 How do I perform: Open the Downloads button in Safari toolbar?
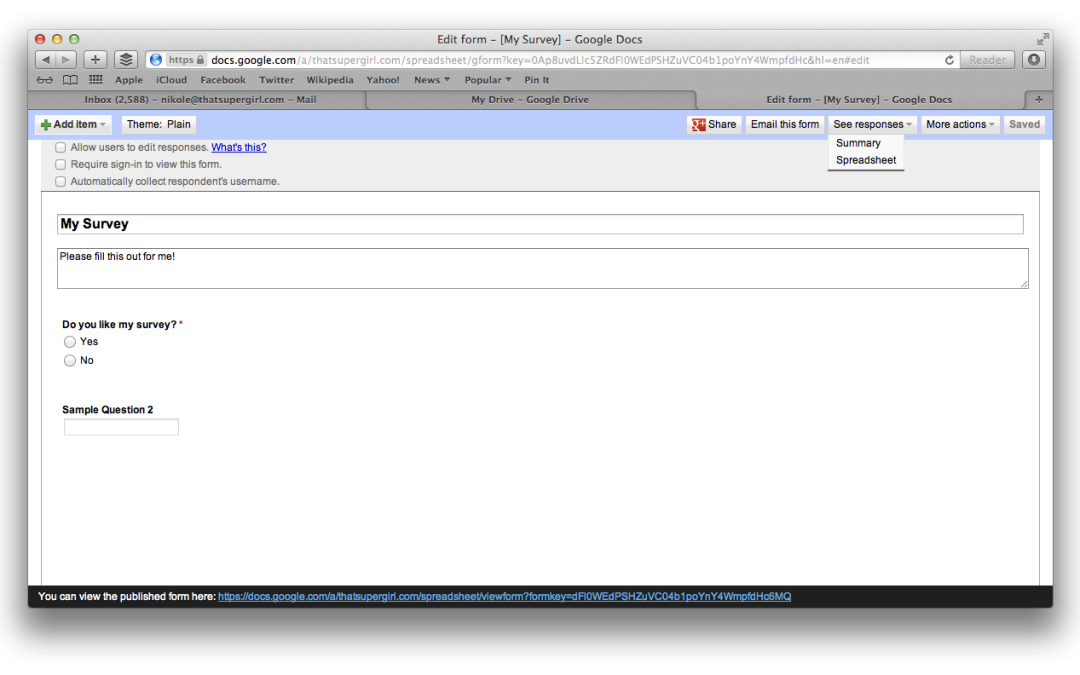(1033, 60)
